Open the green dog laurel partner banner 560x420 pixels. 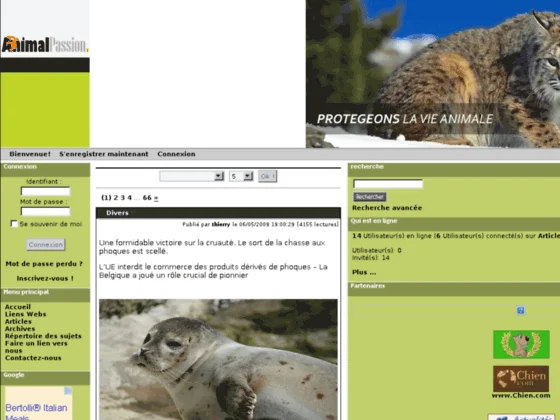coord(521,344)
